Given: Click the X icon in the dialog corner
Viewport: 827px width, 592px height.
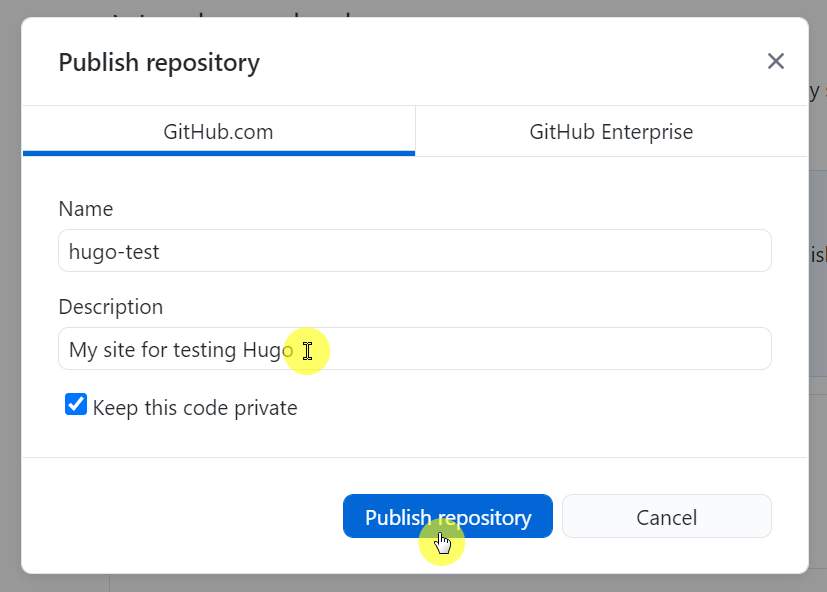Looking at the screenshot, I should click(x=775, y=61).
